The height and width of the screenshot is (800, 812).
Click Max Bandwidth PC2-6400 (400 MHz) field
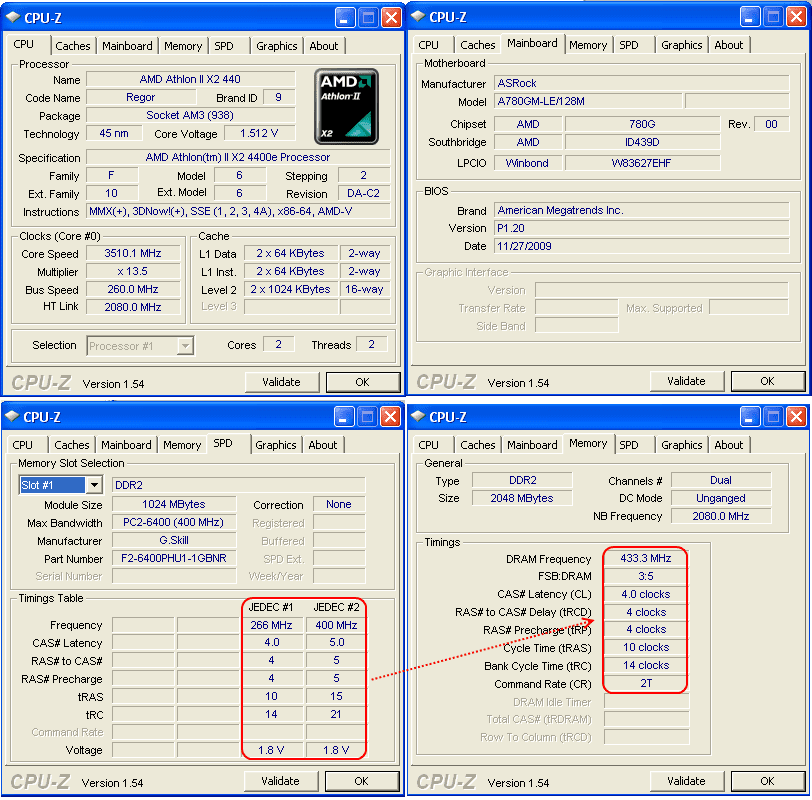(174, 523)
